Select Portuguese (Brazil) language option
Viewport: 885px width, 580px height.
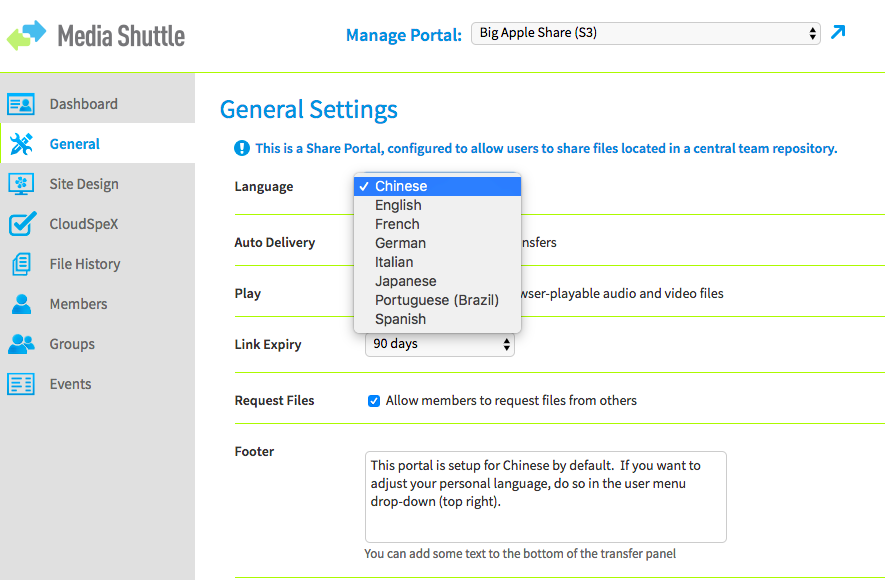(437, 300)
